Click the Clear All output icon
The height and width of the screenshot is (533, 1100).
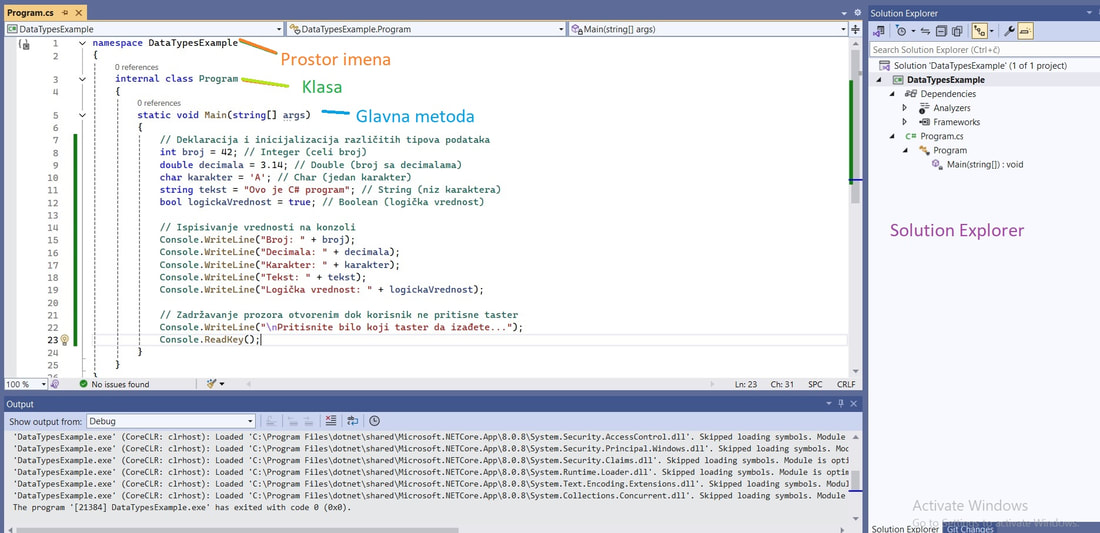pyautogui.click(x=331, y=421)
